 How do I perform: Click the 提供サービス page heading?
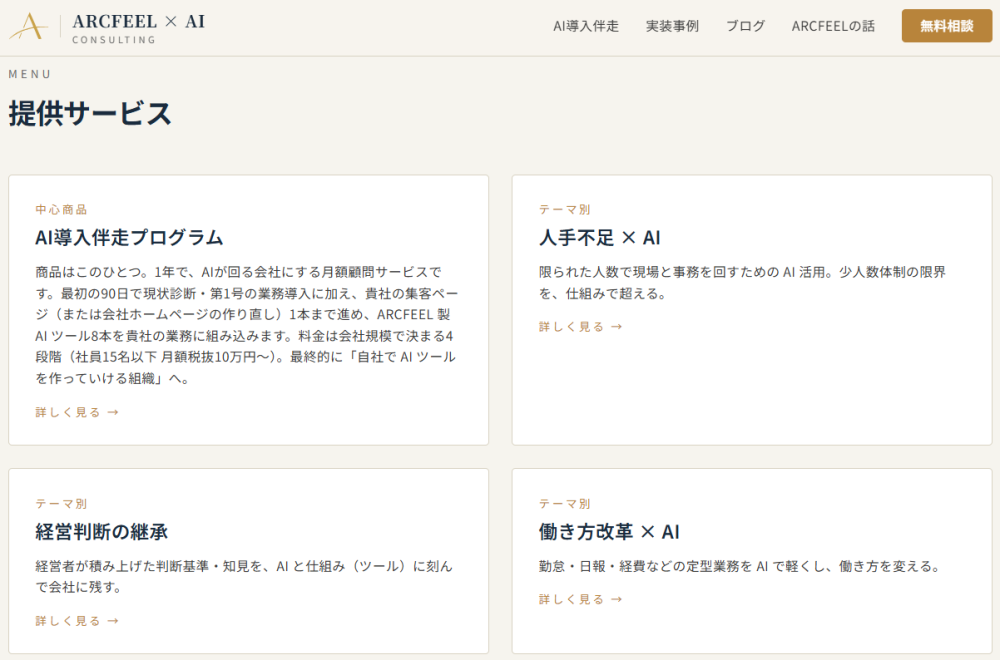[90, 114]
